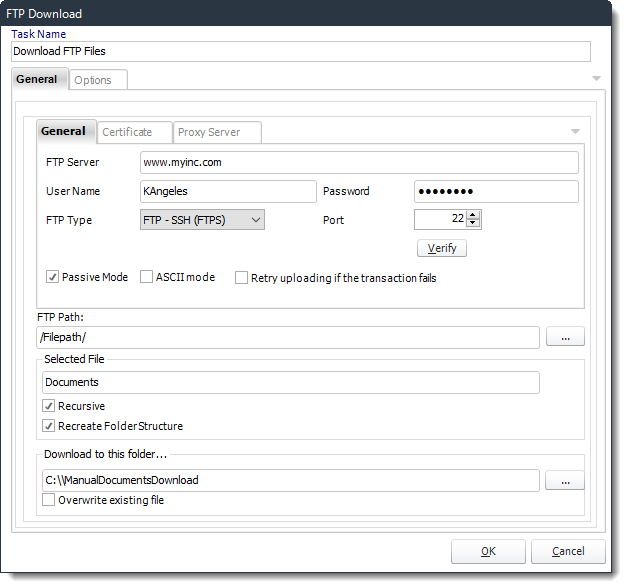Switch to the outer Options tab
The width and height of the screenshot is (627, 588).
tap(98, 80)
